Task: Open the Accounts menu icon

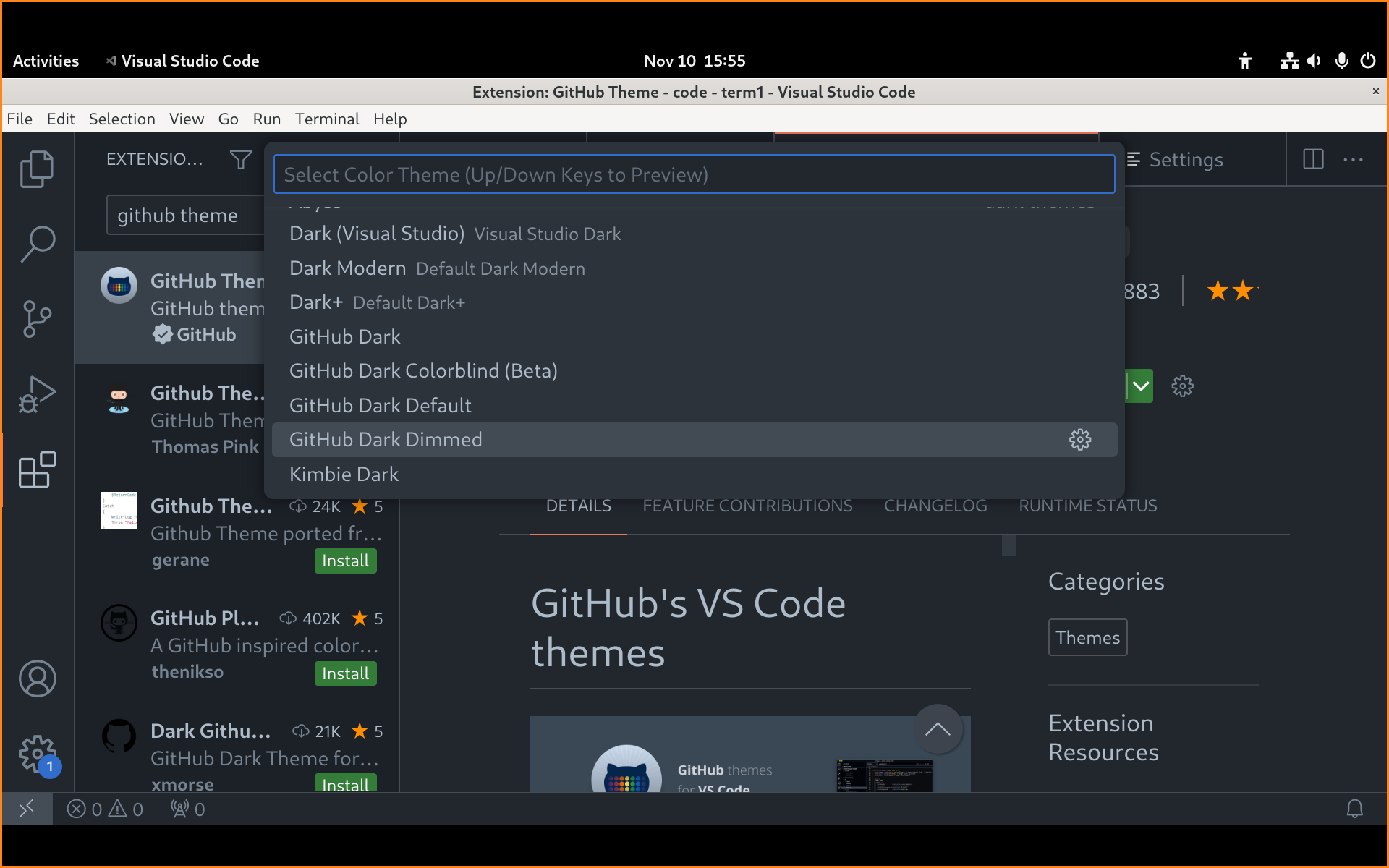Action: tap(37, 678)
